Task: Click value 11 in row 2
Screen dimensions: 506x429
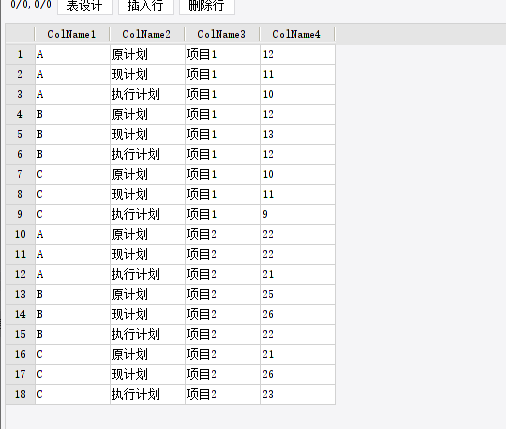Action: coord(298,74)
